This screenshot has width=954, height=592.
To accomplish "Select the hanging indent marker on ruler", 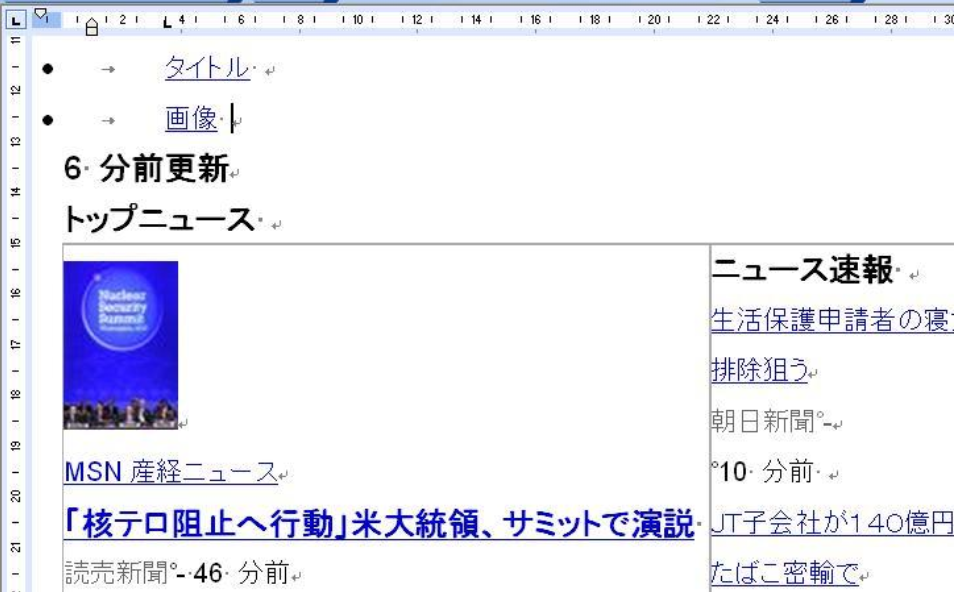I will tap(91, 28).
